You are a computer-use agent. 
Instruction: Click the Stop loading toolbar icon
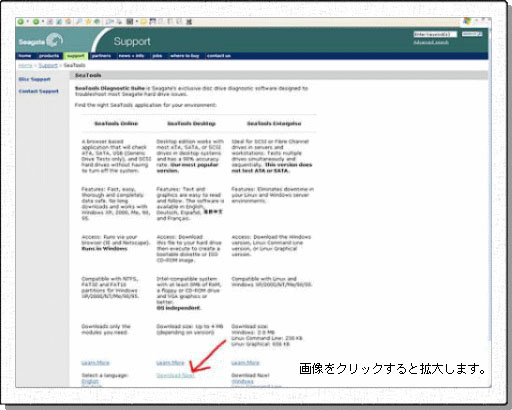pos(50,22)
